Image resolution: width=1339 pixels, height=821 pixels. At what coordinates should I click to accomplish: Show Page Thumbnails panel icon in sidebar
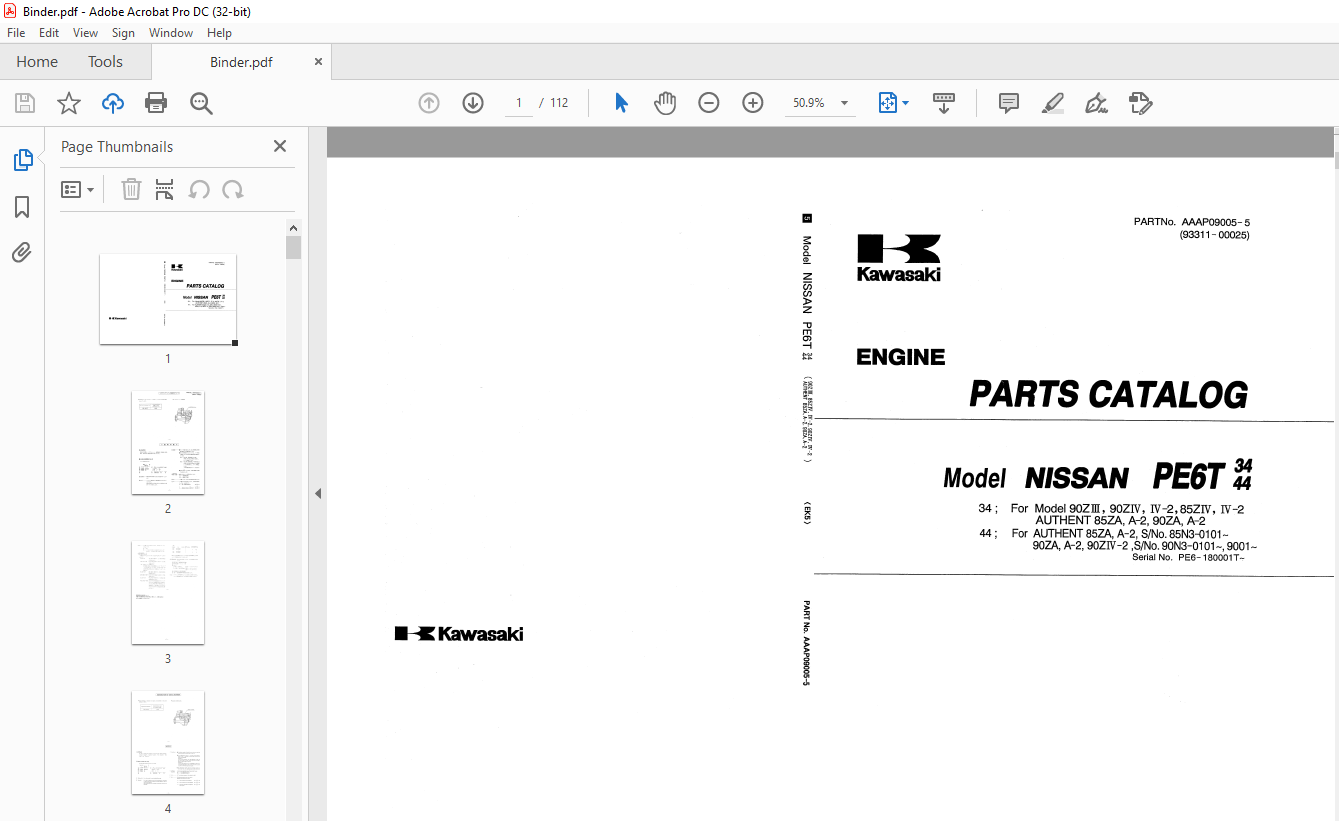22,160
